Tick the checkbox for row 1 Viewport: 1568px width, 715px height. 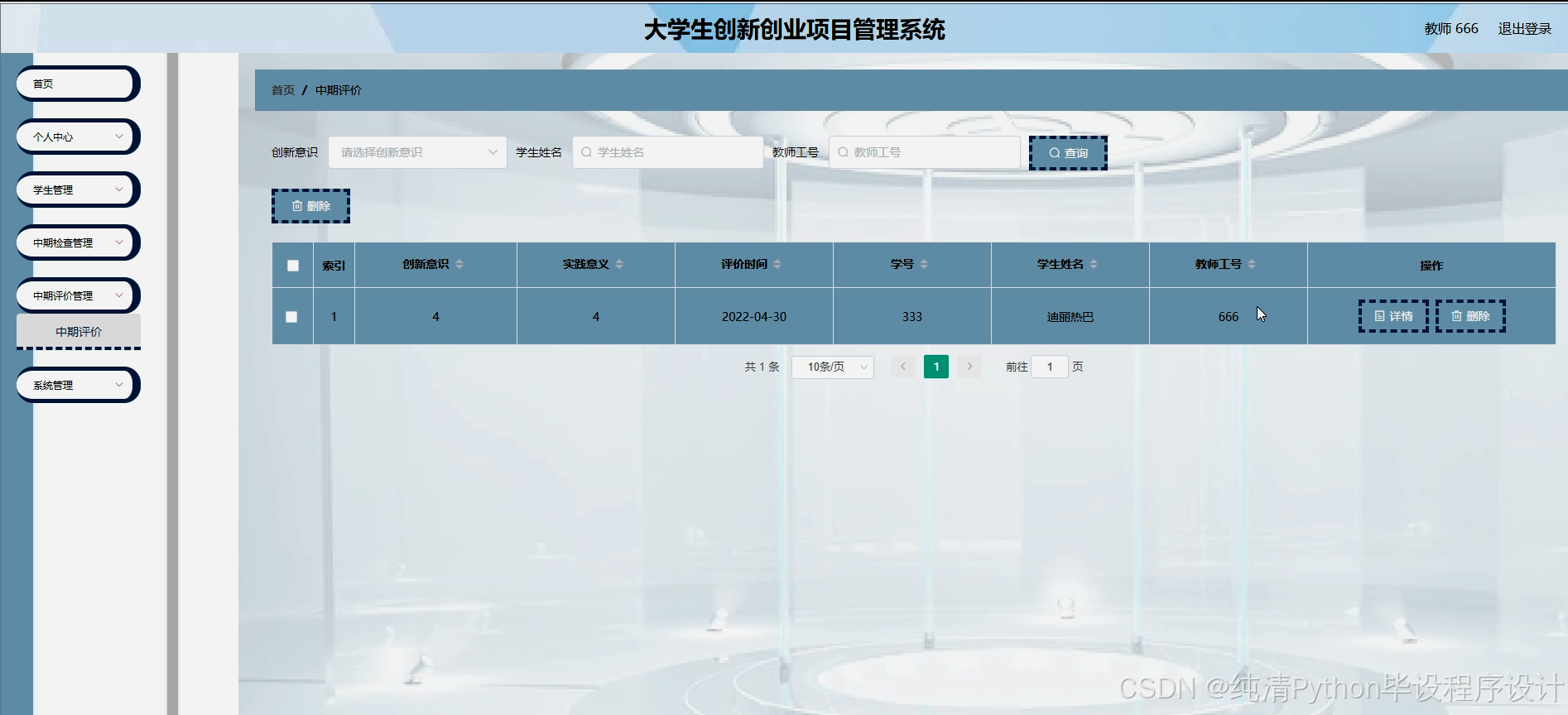tap(291, 317)
